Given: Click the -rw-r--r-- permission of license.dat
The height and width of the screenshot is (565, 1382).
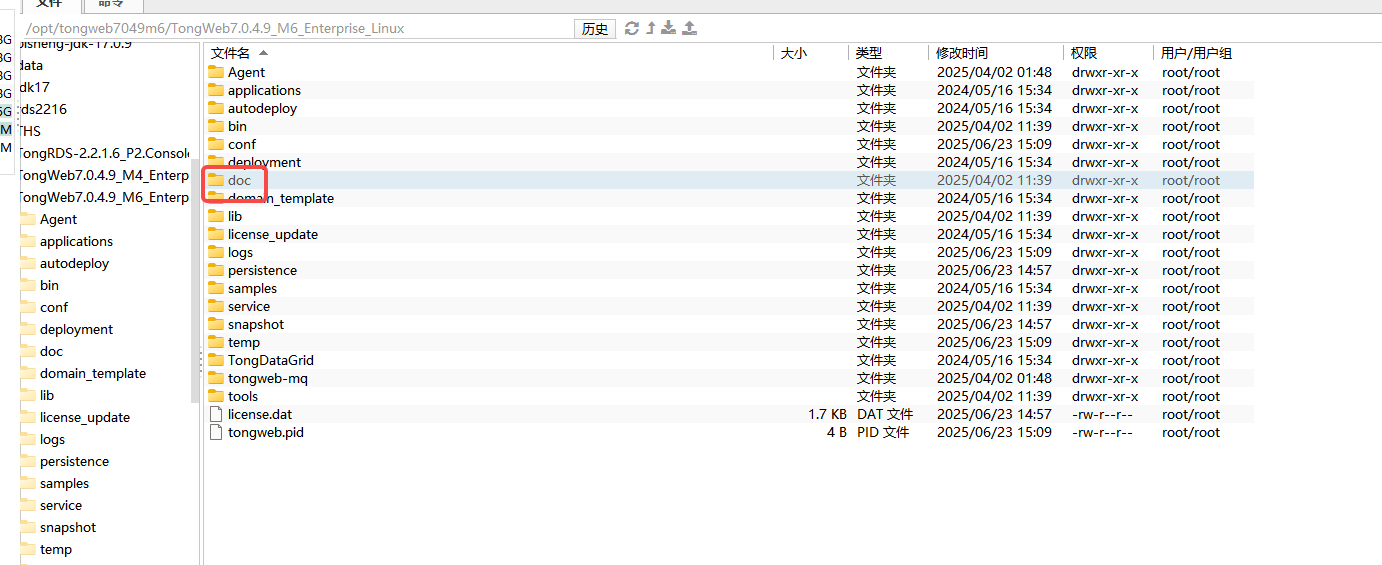Looking at the screenshot, I should pyautogui.click(x=1102, y=414).
